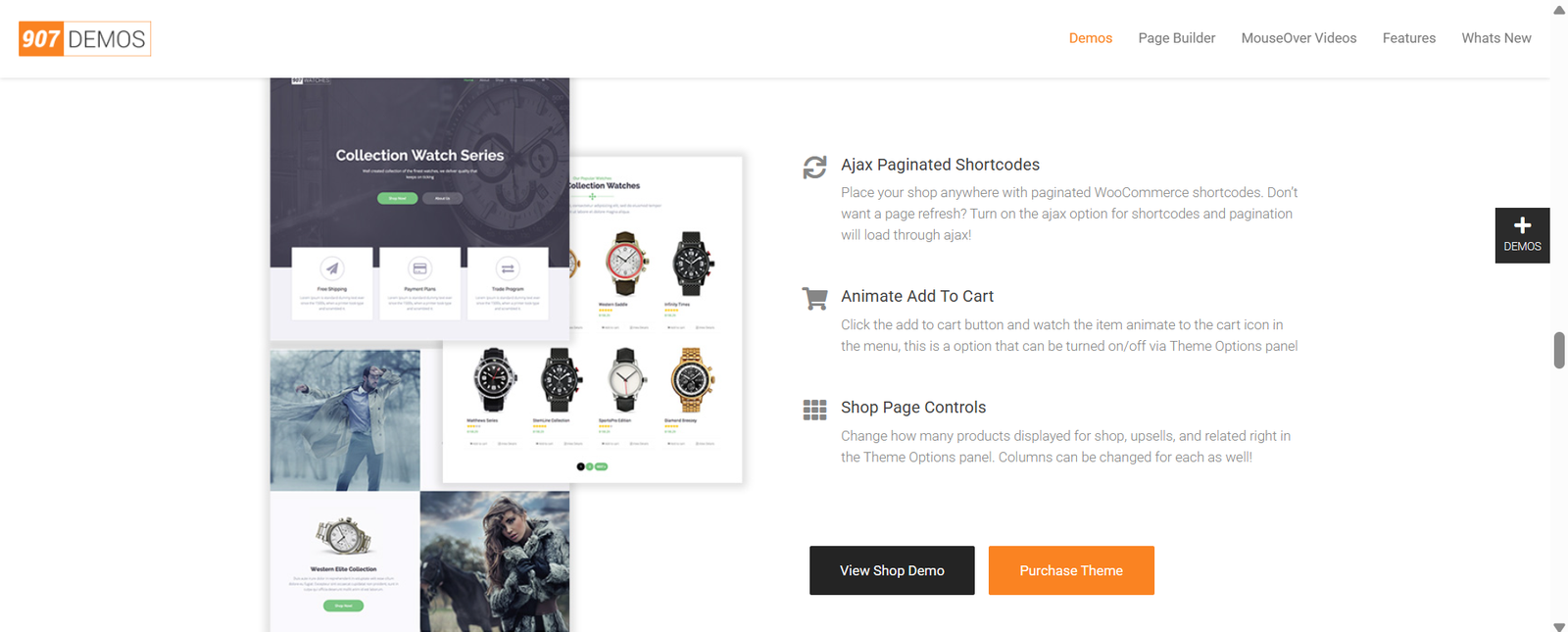Click the scrollbar up arrow

pos(1559,10)
